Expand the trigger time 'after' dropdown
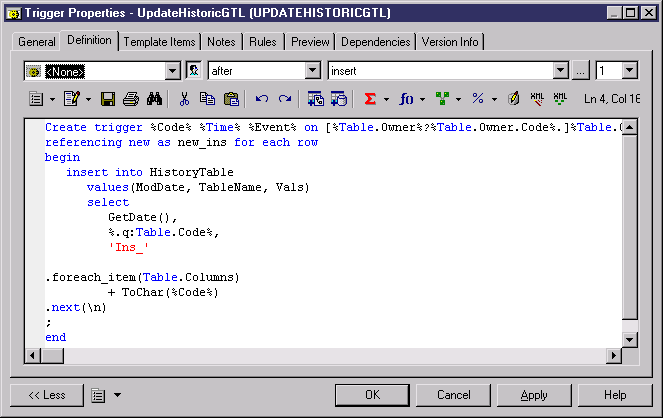663x418 pixels. click(x=310, y=71)
